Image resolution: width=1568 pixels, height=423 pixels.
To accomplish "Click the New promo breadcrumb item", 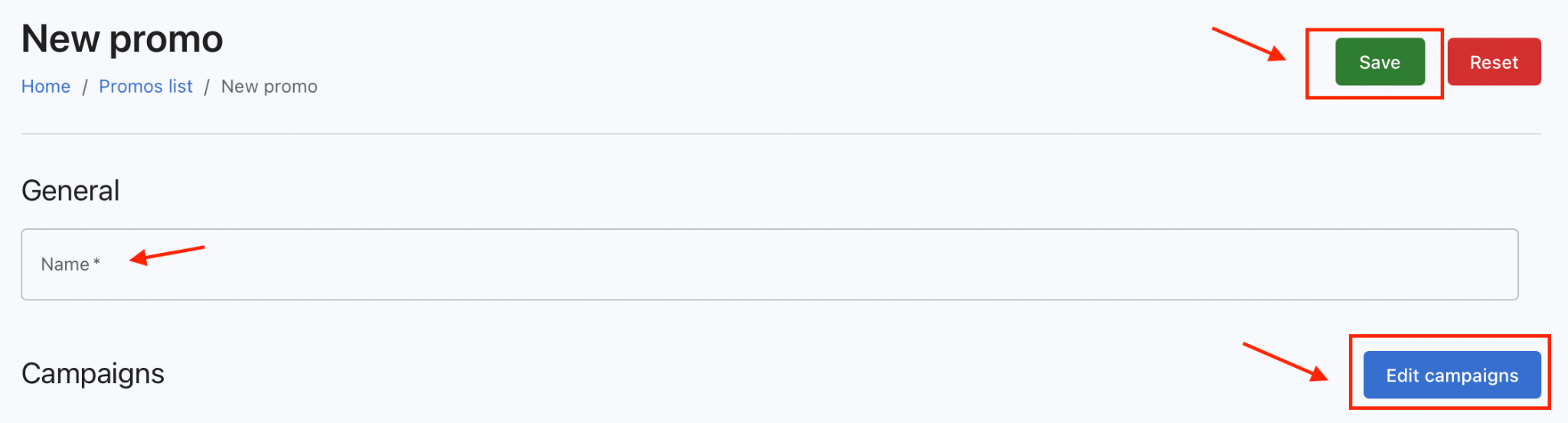I will pos(269,87).
